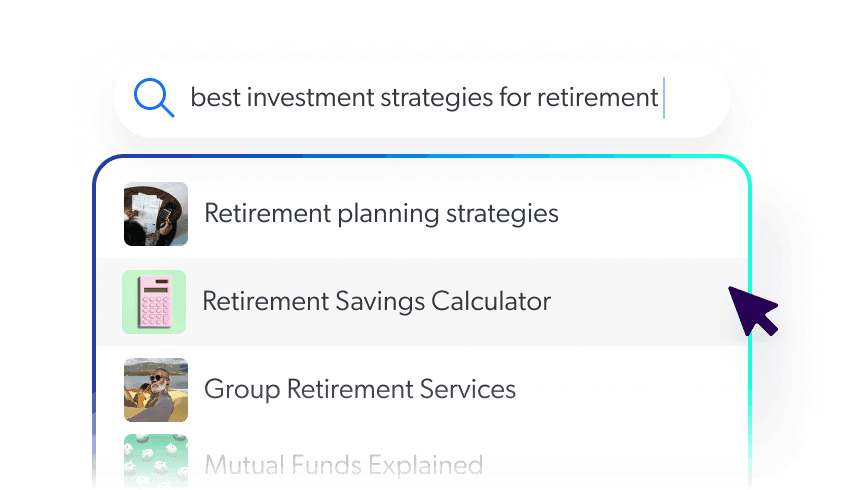Select the "Retirement planning strategies" suggestion

pos(381,213)
